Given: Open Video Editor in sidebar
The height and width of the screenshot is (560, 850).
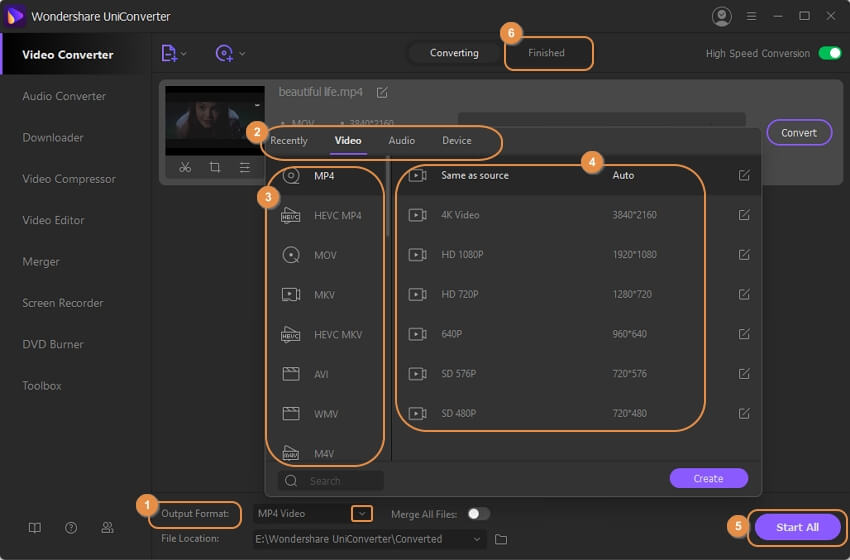Looking at the screenshot, I should click(x=53, y=220).
